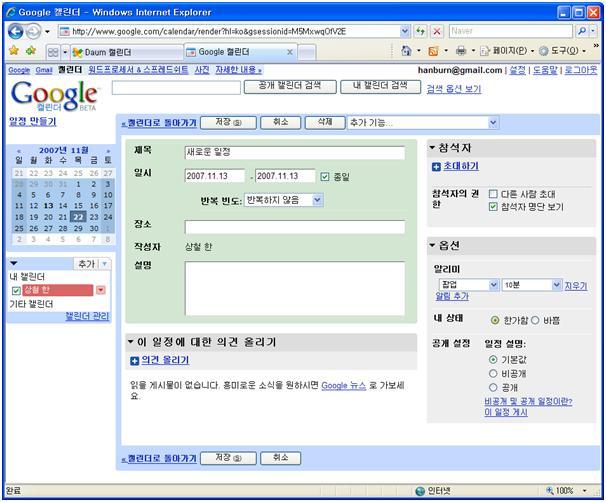Viewport: 606px width, 502px height.
Task: Open the 추가 기능 dropdown
Action: click(x=423, y=123)
